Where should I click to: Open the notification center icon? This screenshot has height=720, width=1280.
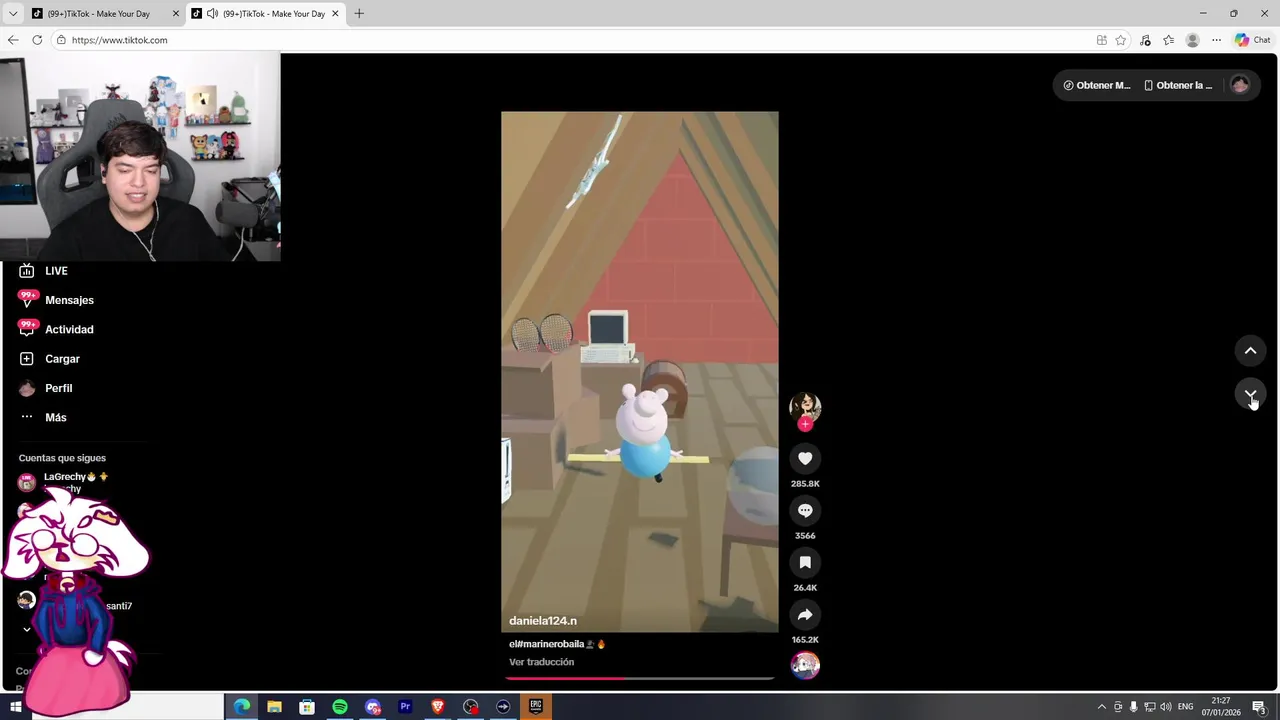1260,707
